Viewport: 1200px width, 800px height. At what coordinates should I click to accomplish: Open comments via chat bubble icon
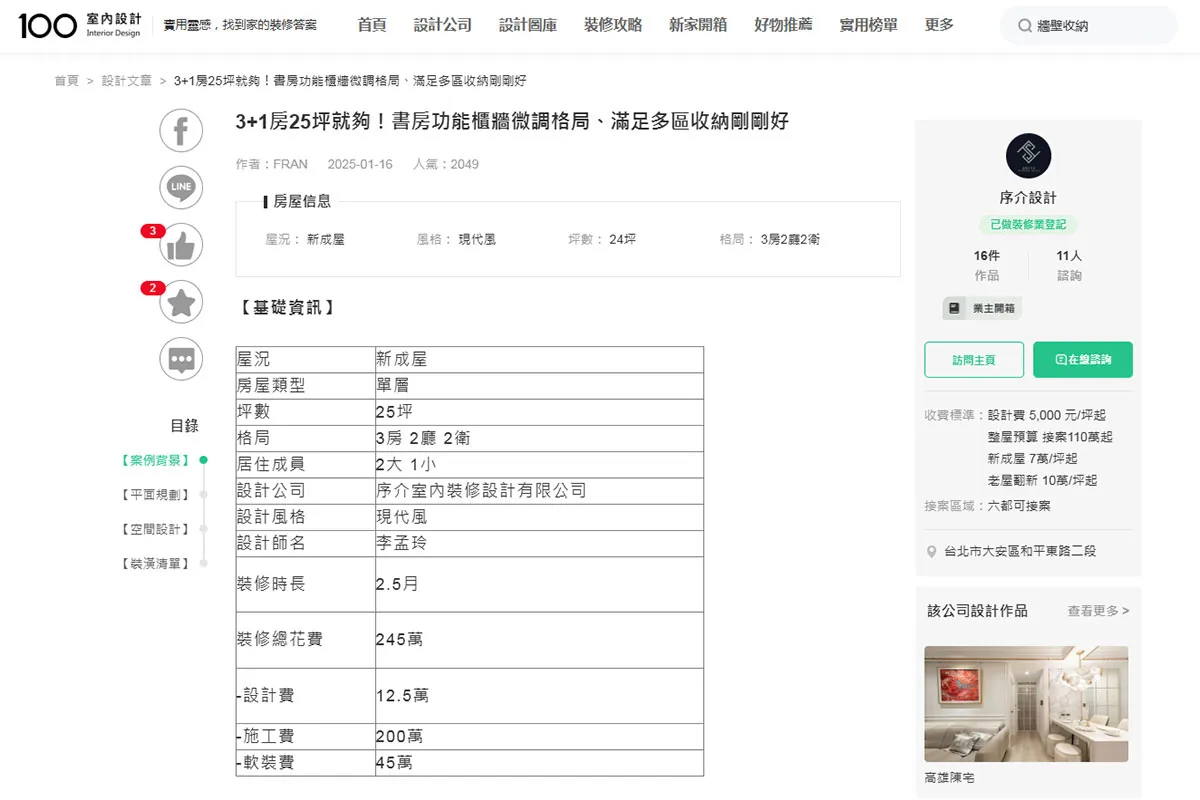point(181,359)
